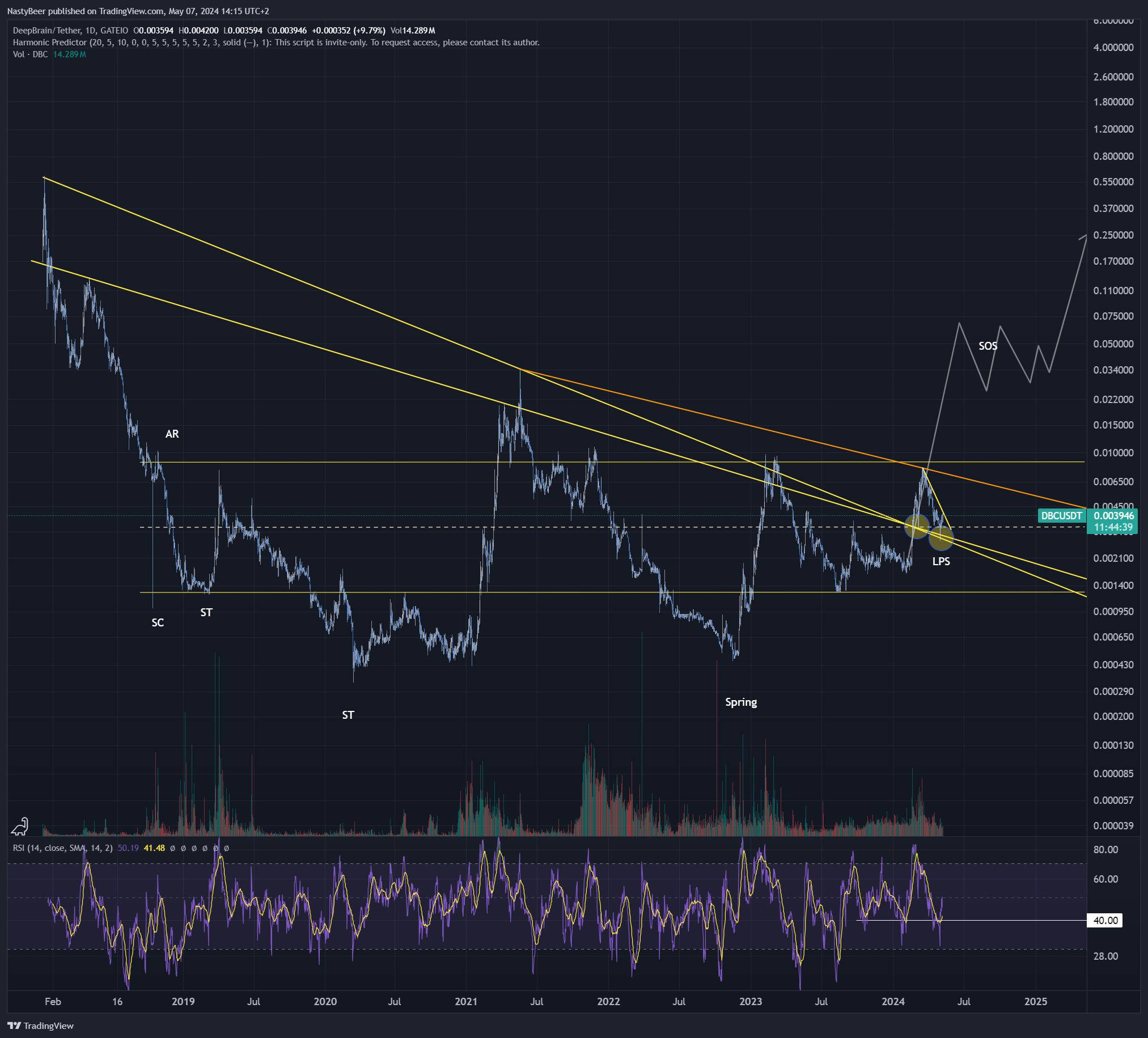Select the SC annotation label
The height and width of the screenshot is (1038, 1148).
point(158,622)
